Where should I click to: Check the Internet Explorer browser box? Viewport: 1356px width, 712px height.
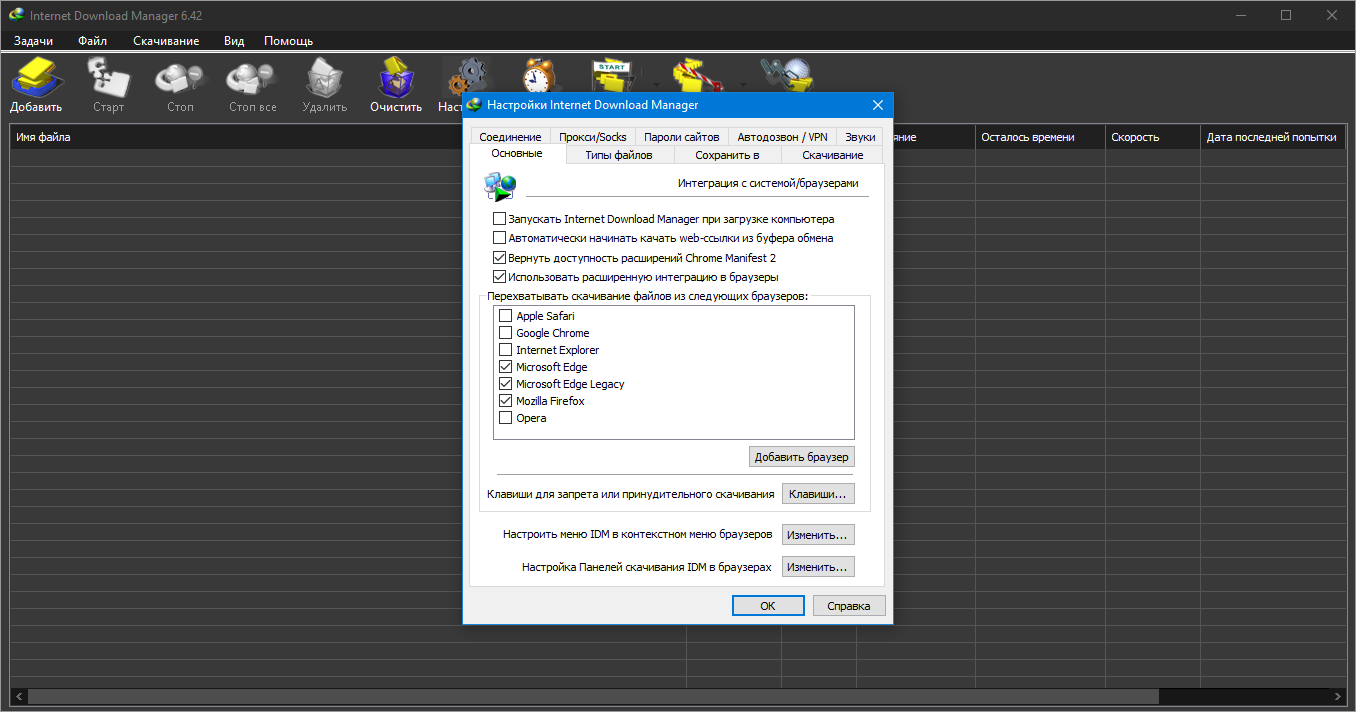[505, 350]
